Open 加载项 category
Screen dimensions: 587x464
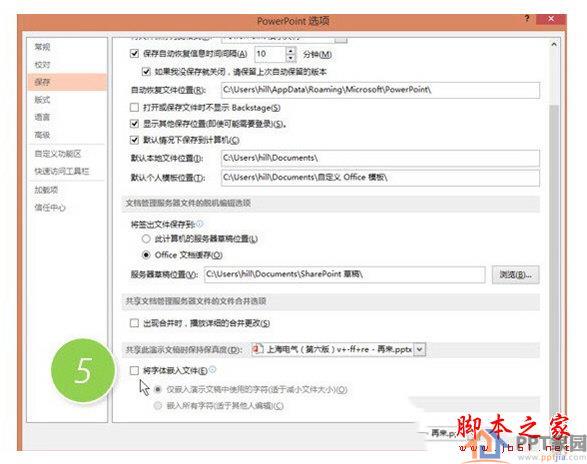[46, 190]
